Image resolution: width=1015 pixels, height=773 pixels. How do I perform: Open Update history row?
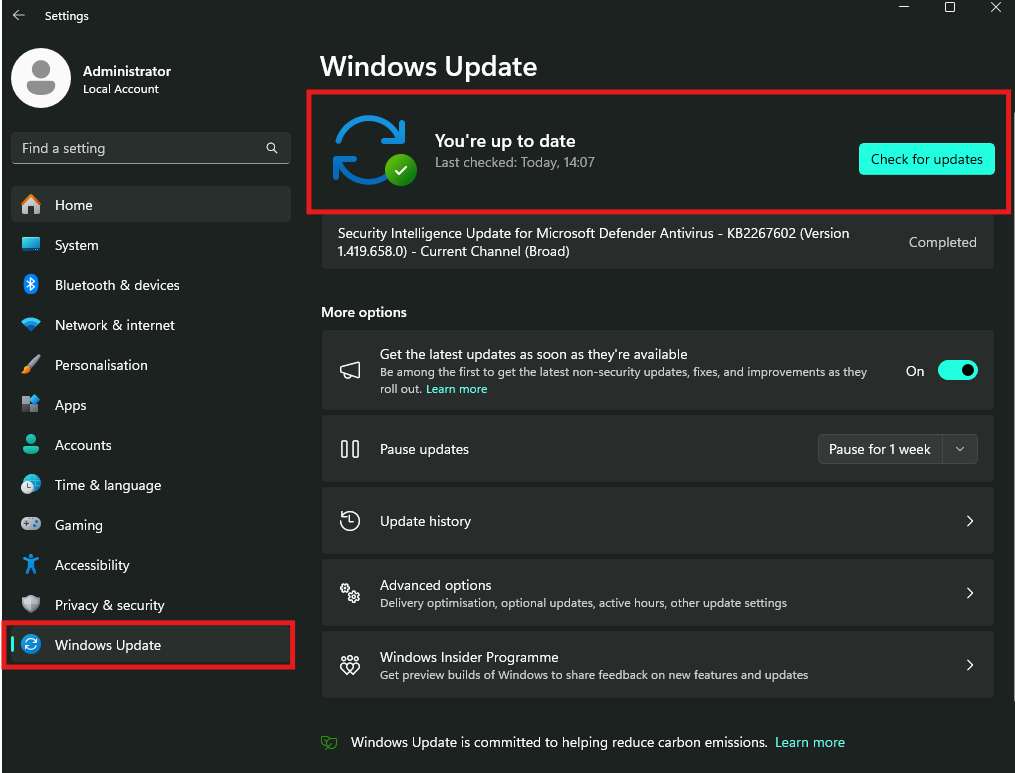[x=658, y=521]
